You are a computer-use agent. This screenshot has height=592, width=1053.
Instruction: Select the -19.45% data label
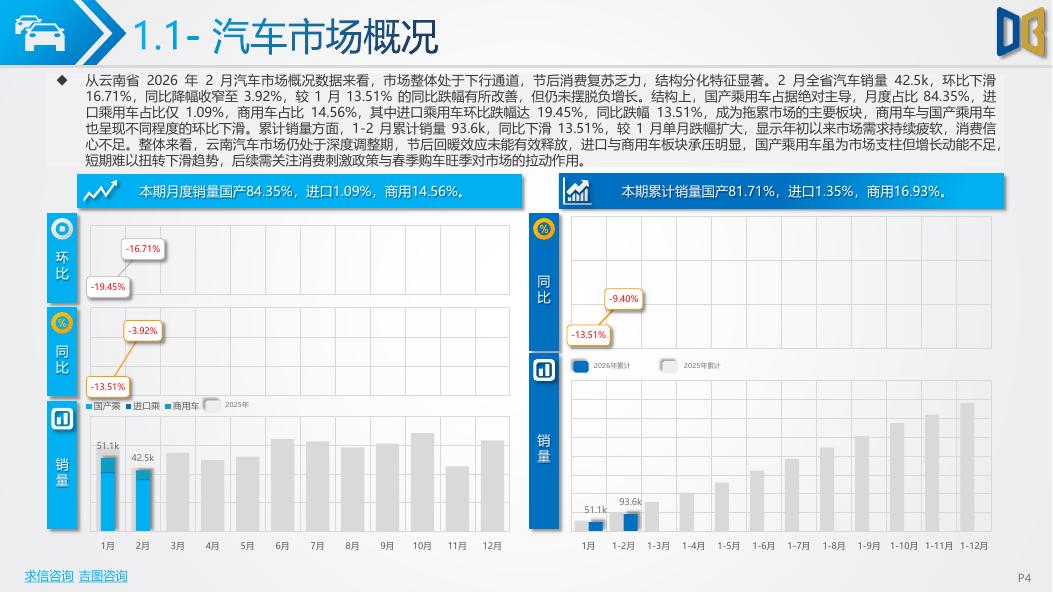[108, 287]
